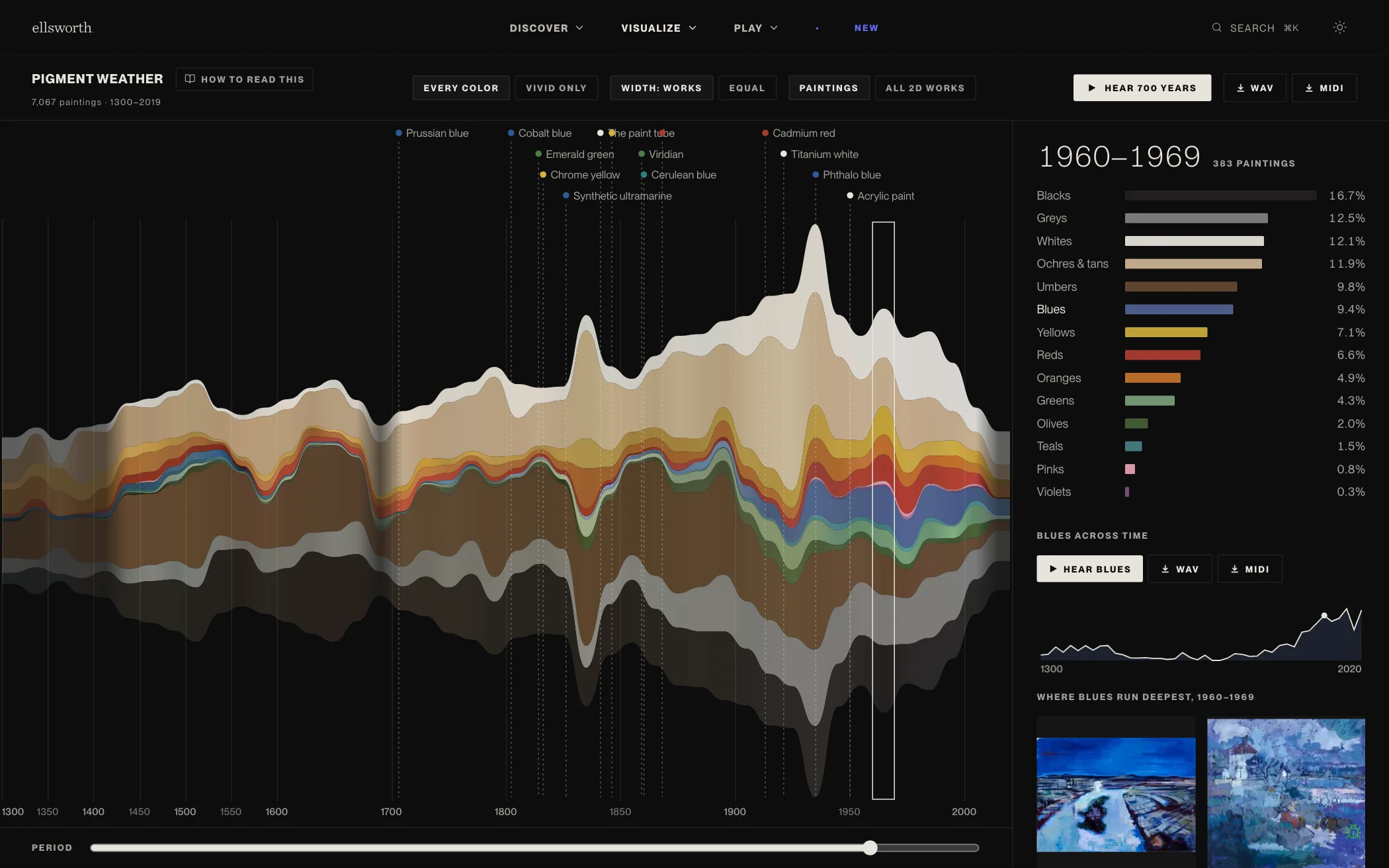The image size is (1389, 868).
Task: Download full MIDI in top toolbar
Action: pyautogui.click(x=1324, y=88)
